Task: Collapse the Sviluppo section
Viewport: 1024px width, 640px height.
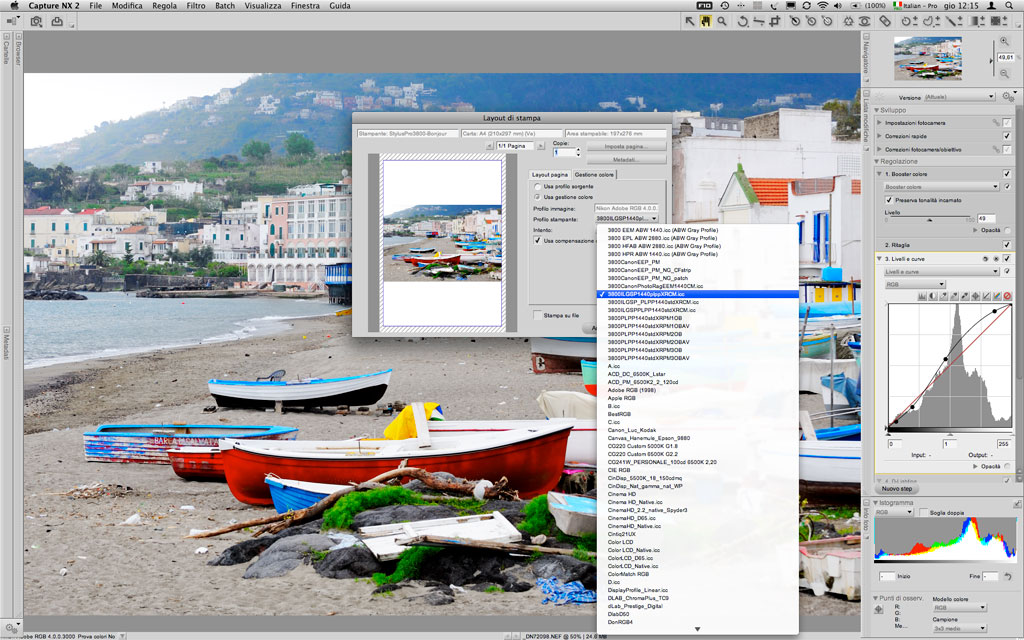Action: (876, 110)
